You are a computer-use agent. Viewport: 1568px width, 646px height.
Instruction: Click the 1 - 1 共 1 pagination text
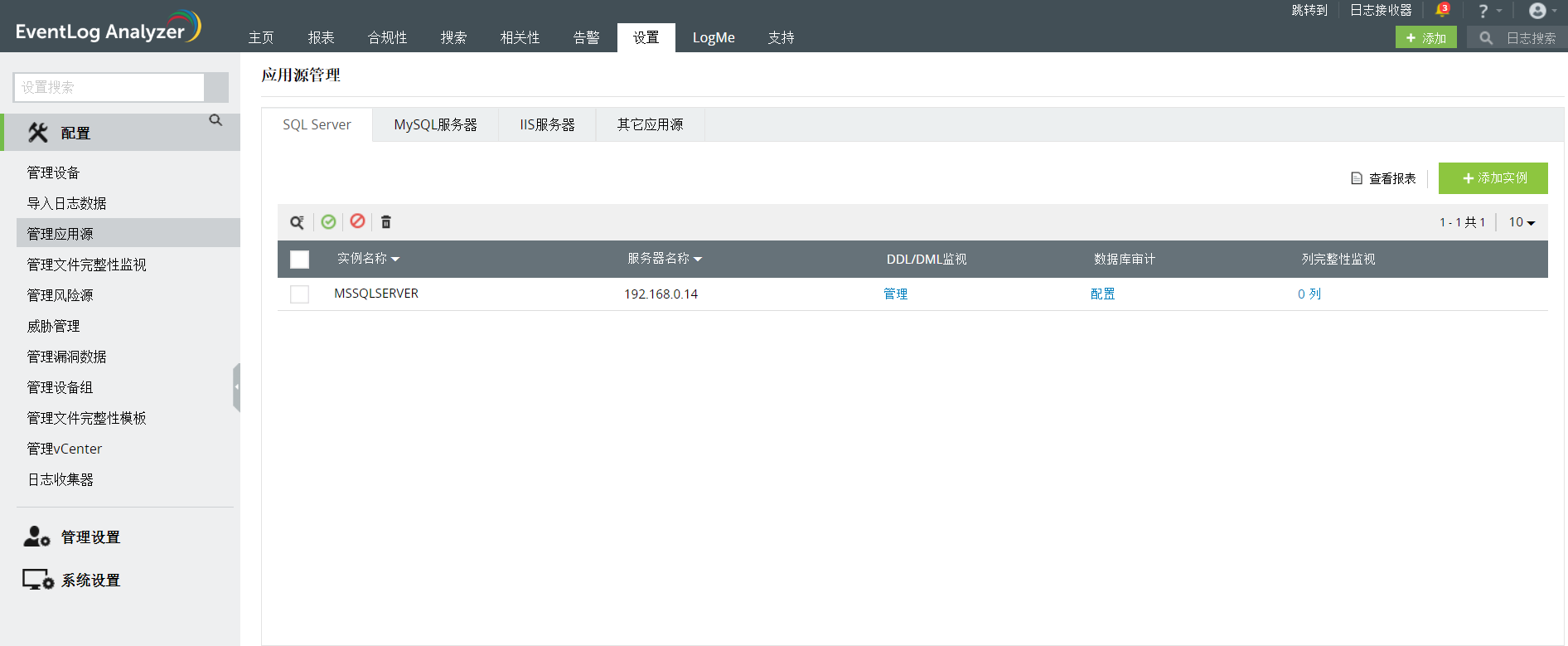point(1463,222)
